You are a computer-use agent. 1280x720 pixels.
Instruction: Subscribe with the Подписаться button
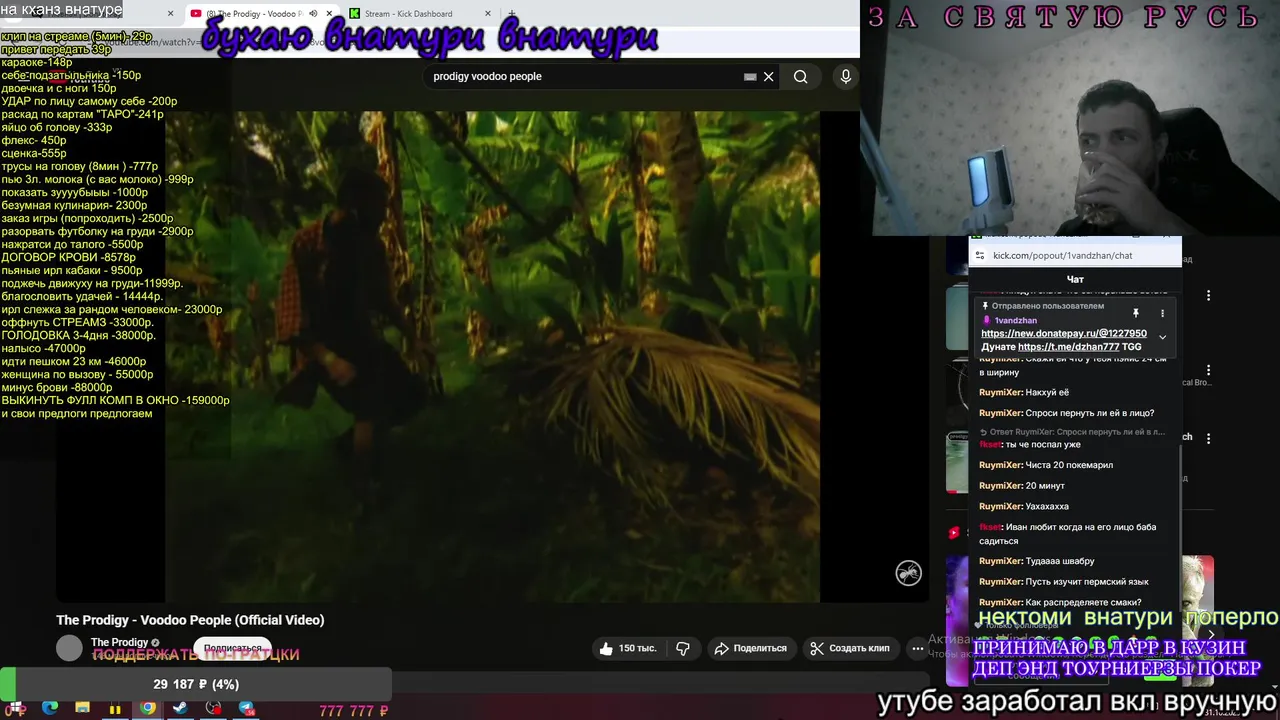(232, 648)
